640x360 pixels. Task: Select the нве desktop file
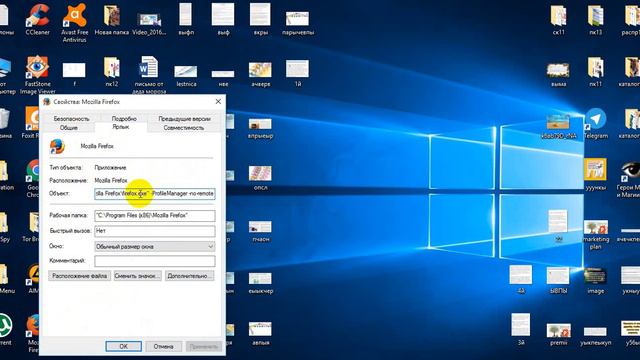(223, 78)
